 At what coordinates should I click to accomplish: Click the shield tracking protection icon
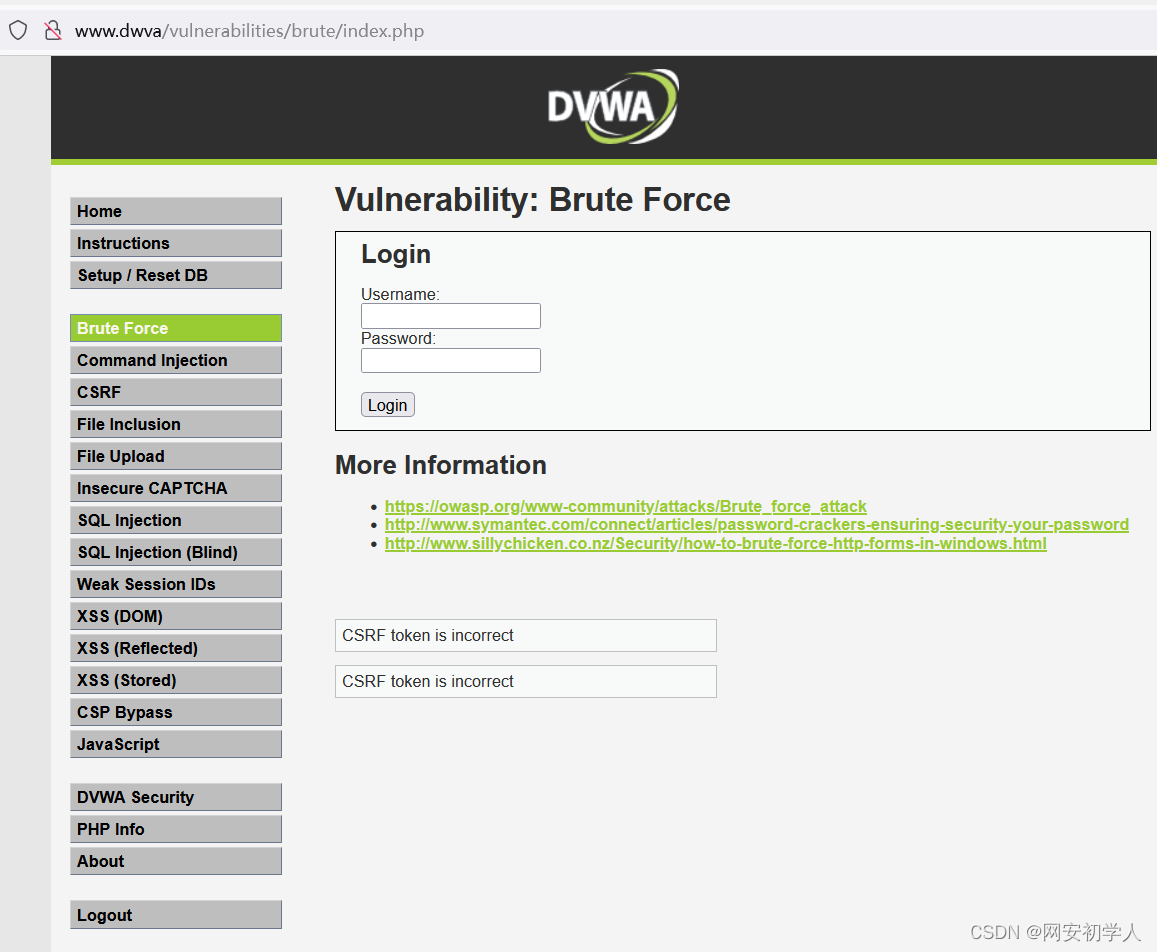(18, 30)
